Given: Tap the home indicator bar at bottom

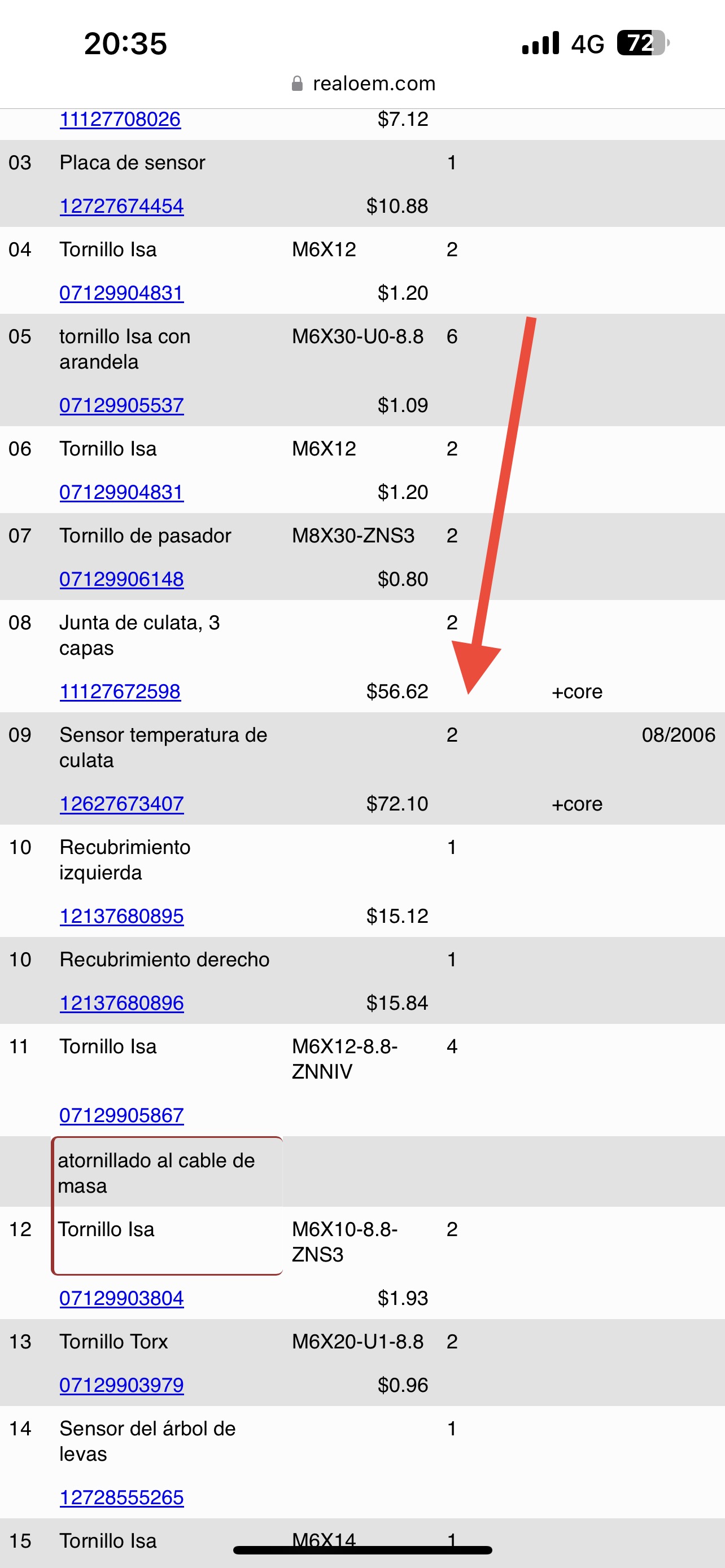Looking at the screenshot, I should point(363,1550).
